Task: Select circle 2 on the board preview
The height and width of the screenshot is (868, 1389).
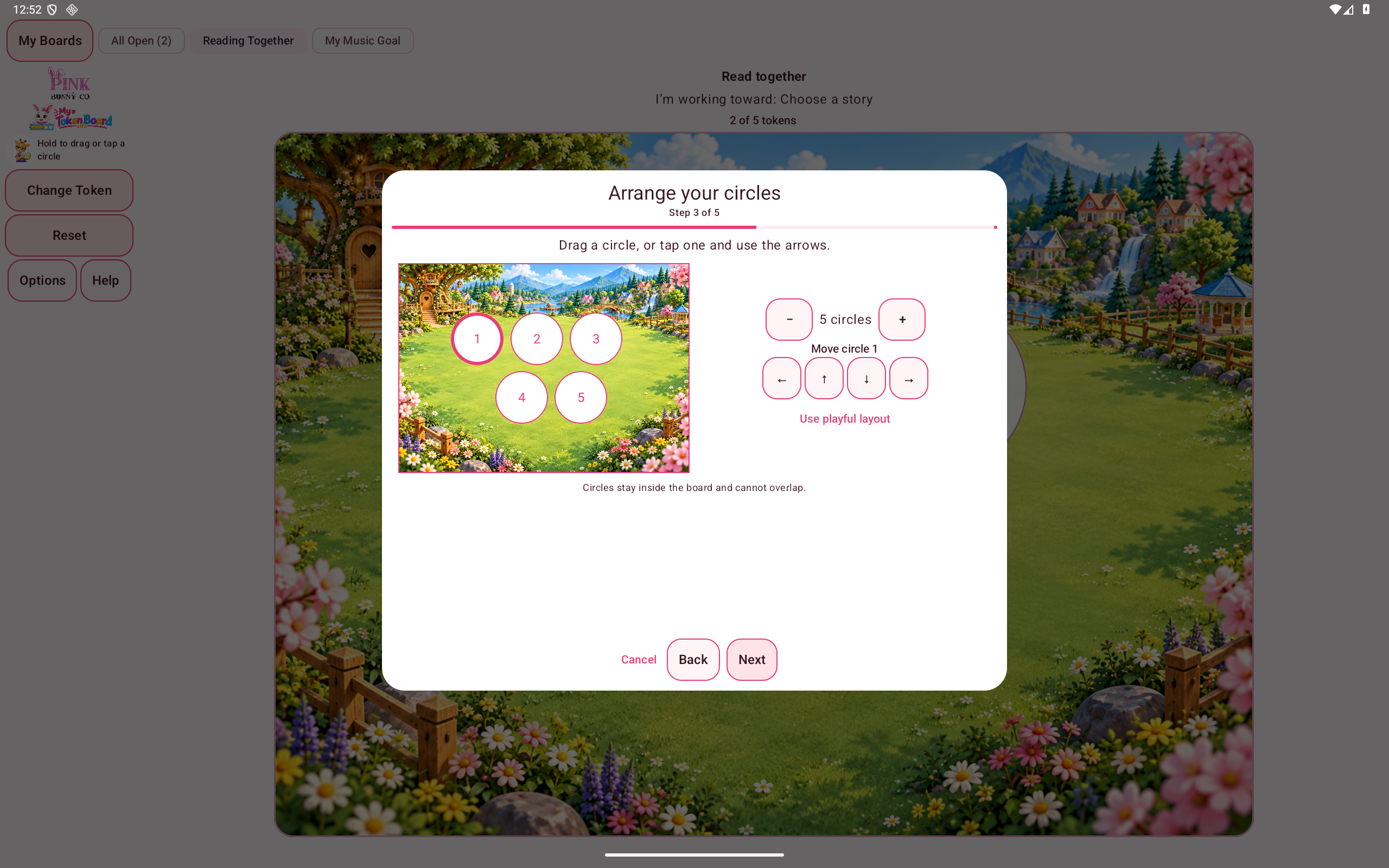Action: (x=537, y=339)
